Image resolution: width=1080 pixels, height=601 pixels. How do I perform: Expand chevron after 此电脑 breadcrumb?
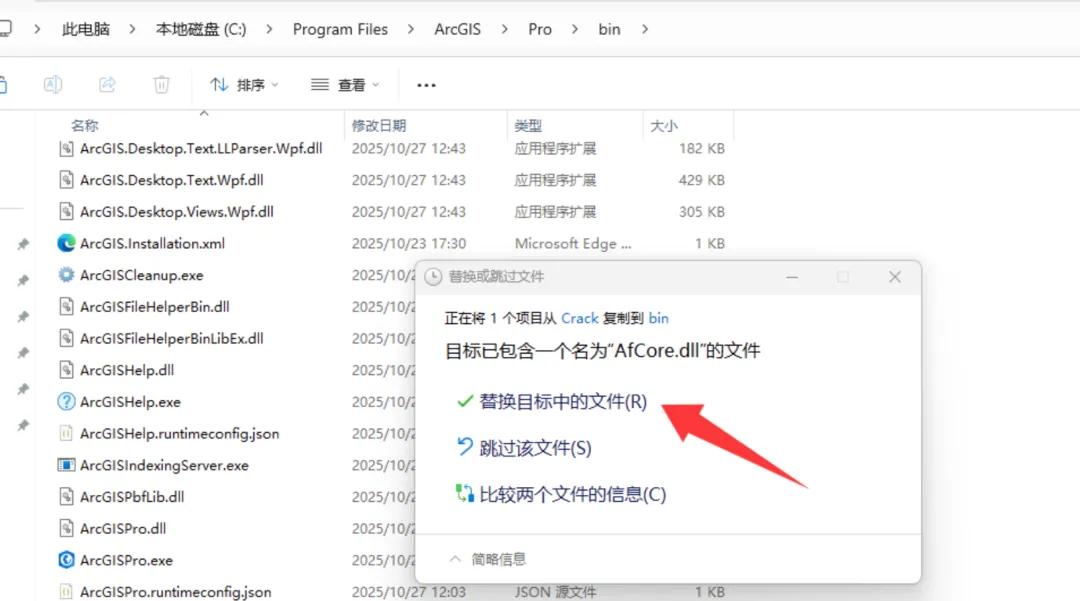(132, 30)
